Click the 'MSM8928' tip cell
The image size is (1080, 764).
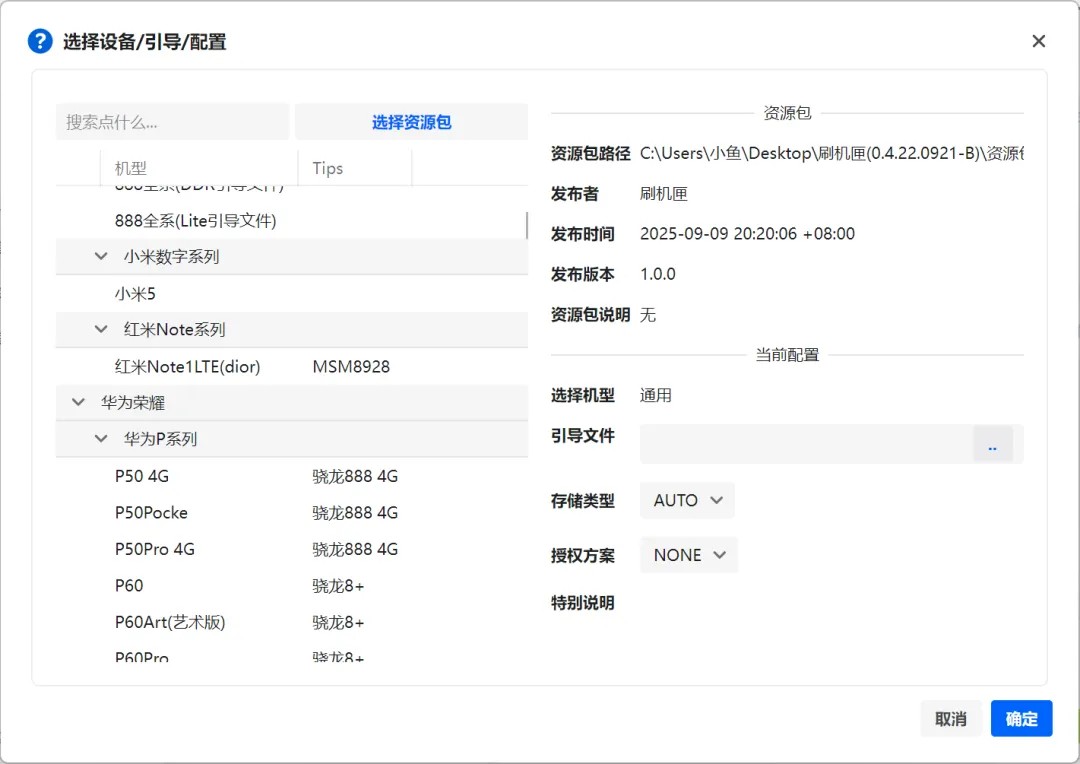pyautogui.click(x=351, y=366)
